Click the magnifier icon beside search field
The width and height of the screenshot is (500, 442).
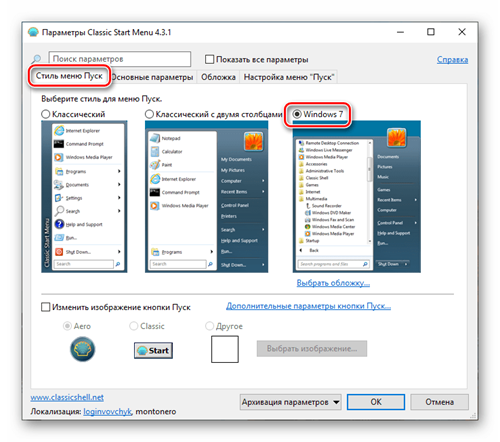click(36, 59)
